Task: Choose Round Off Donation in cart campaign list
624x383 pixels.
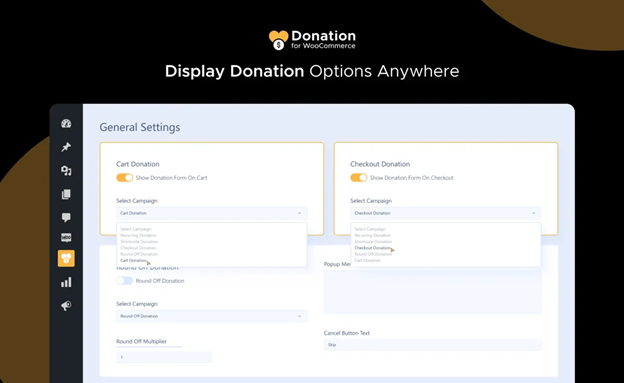Action: (x=139, y=254)
